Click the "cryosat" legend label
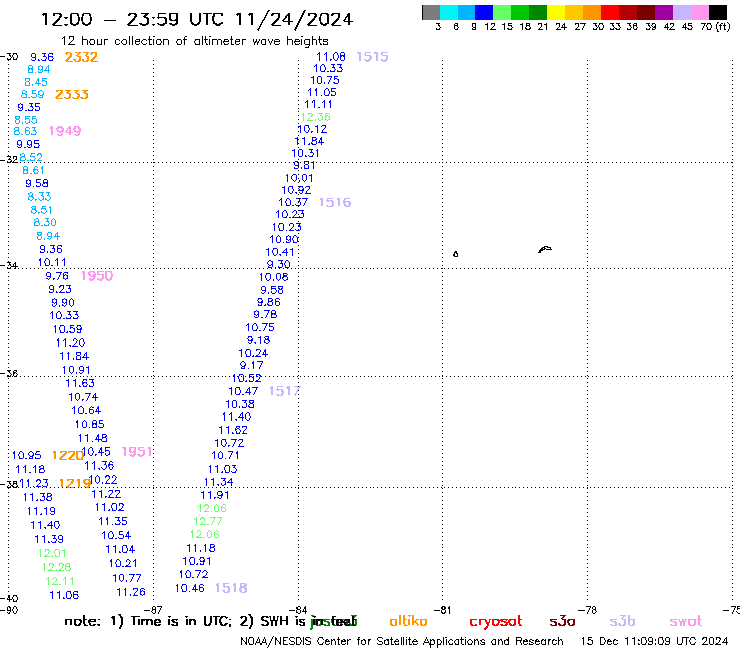Image resolution: width=740 pixels, height=650 pixels. coord(496,622)
